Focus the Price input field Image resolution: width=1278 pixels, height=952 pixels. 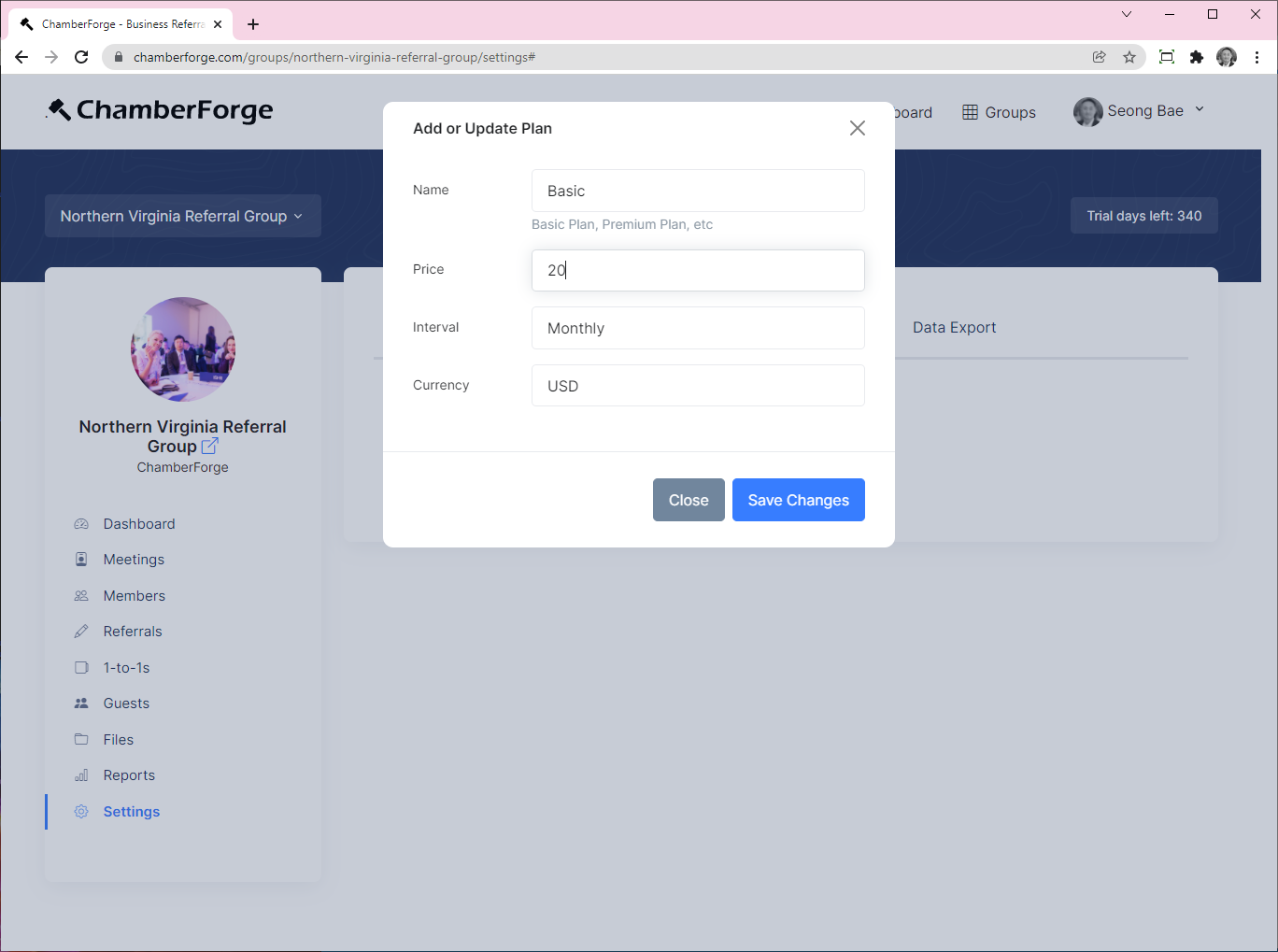pyautogui.click(x=697, y=270)
